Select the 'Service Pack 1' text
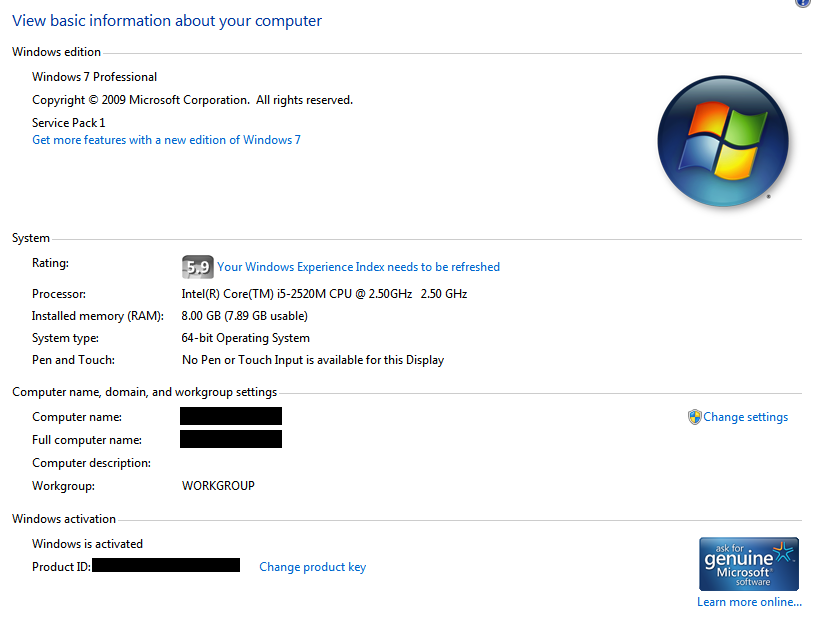Image resolution: width=813 pixels, height=623 pixels. (68, 123)
